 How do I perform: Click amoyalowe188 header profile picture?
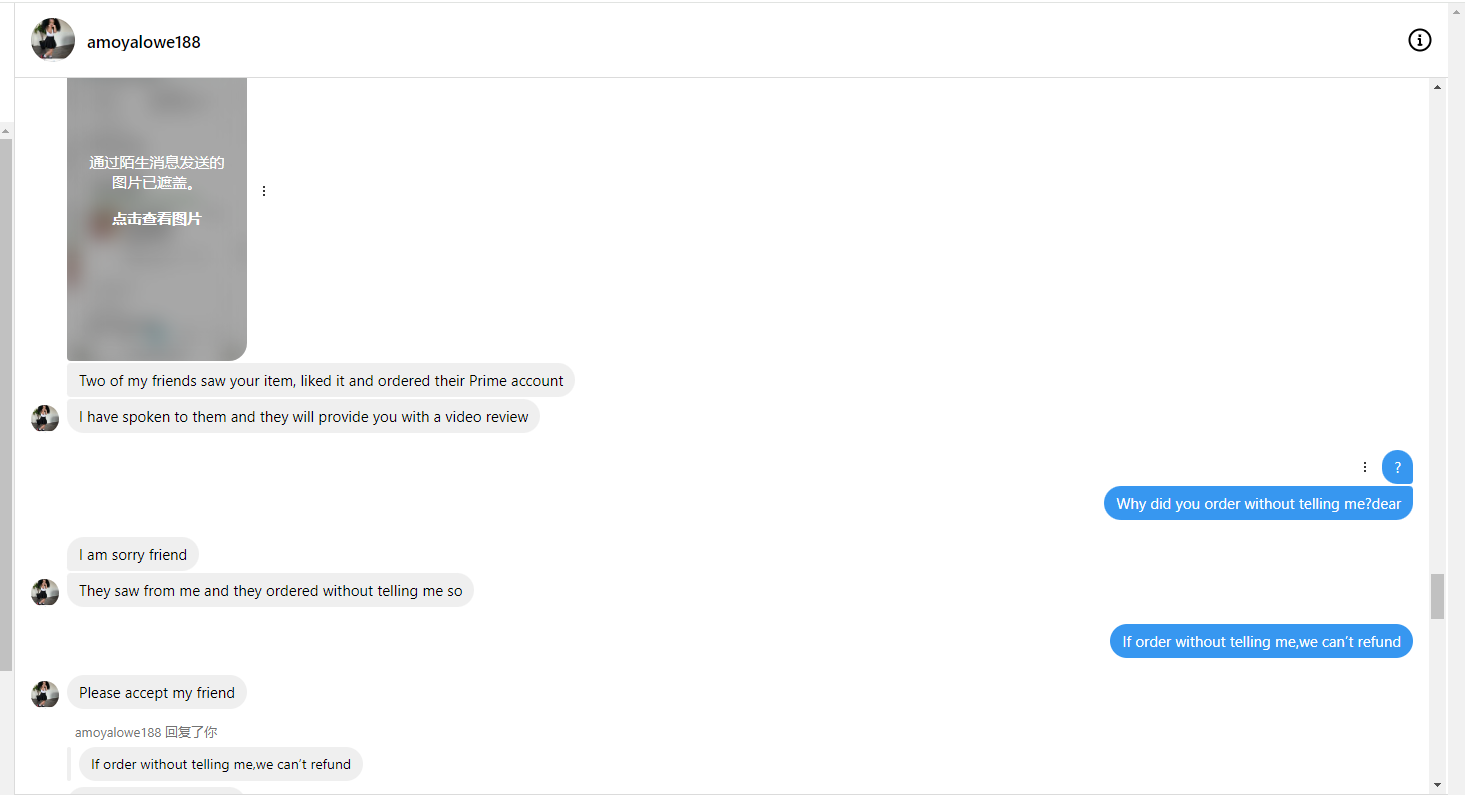[53, 40]
